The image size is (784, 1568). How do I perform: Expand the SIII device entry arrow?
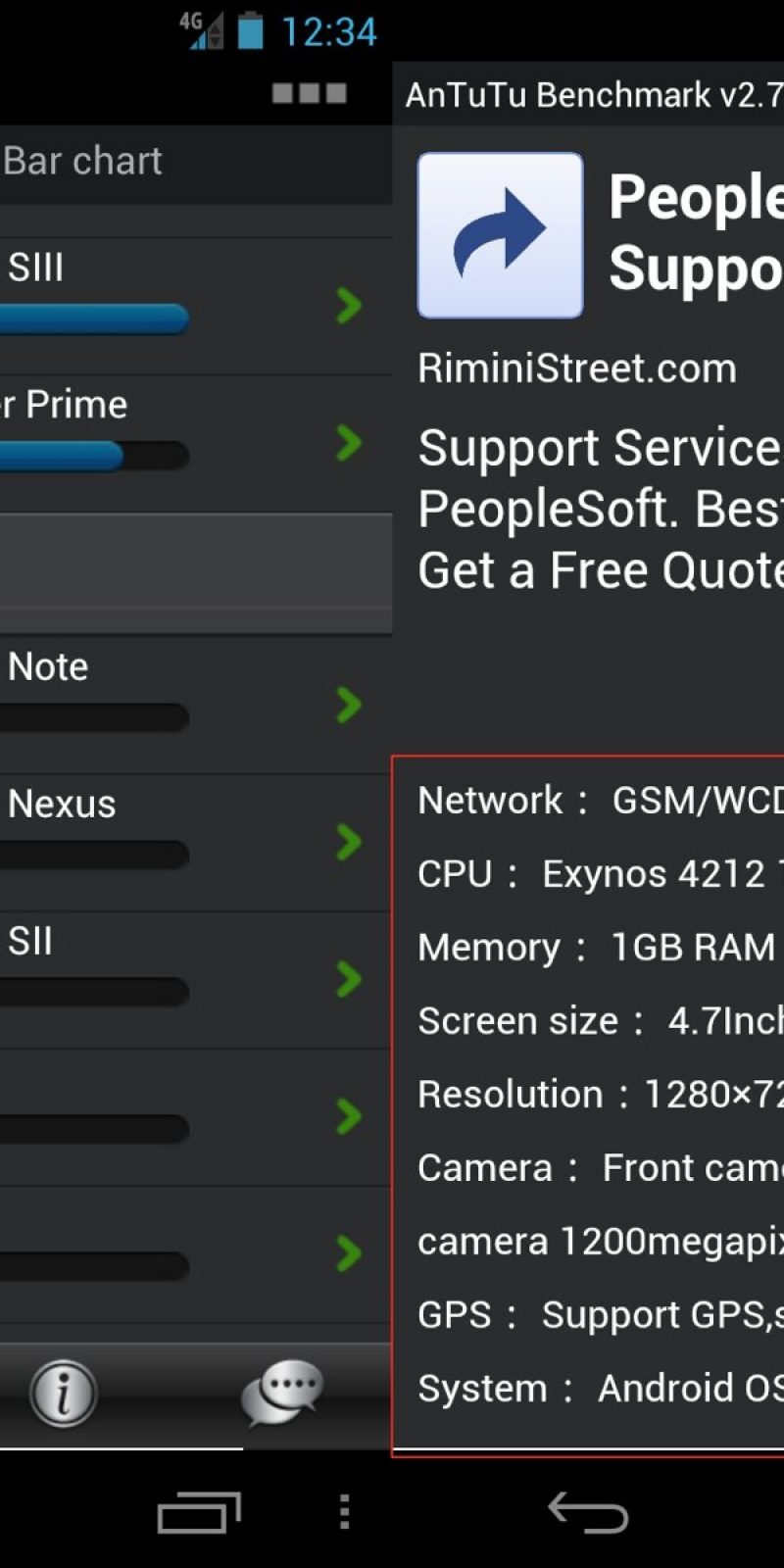348,306
